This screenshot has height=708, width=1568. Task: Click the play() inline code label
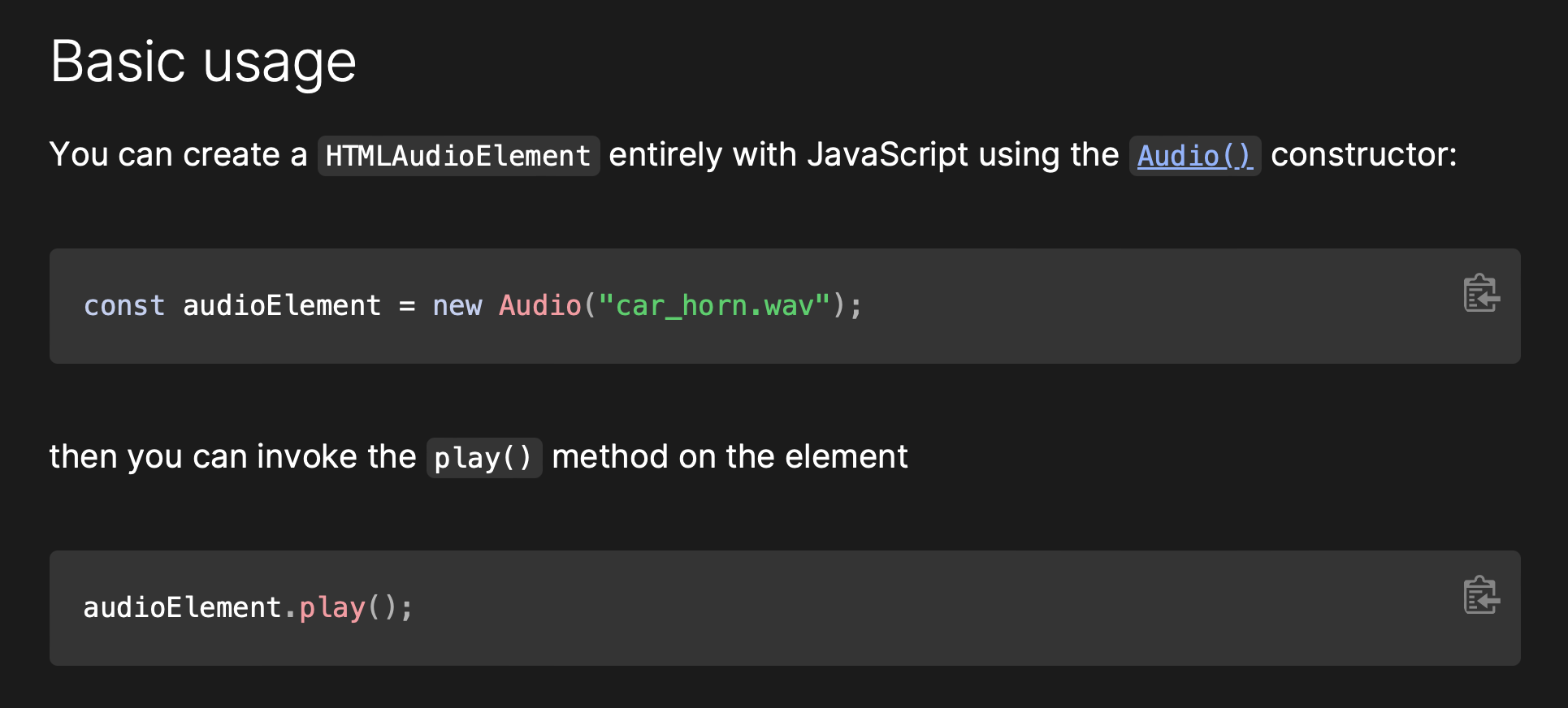tap(483, 458)
